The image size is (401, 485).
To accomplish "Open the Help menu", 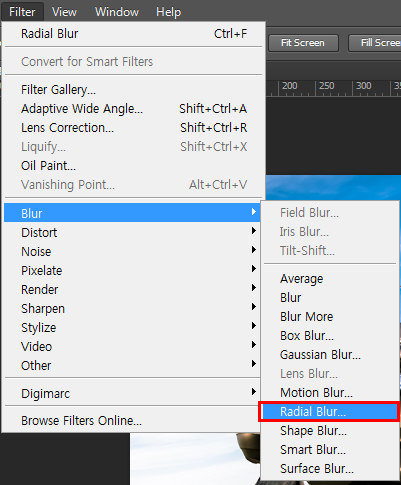I will [168, 12].
